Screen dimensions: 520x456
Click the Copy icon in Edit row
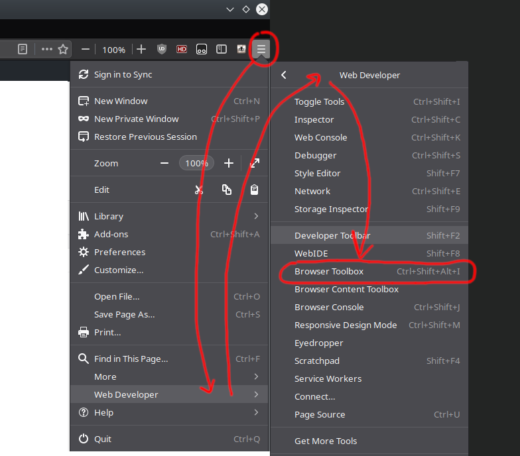click(x=227, y=190)
